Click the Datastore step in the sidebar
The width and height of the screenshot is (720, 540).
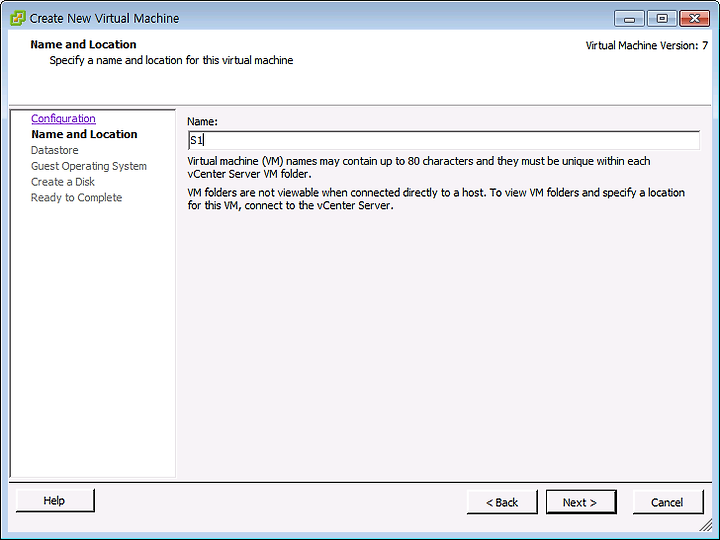point(55,150)
